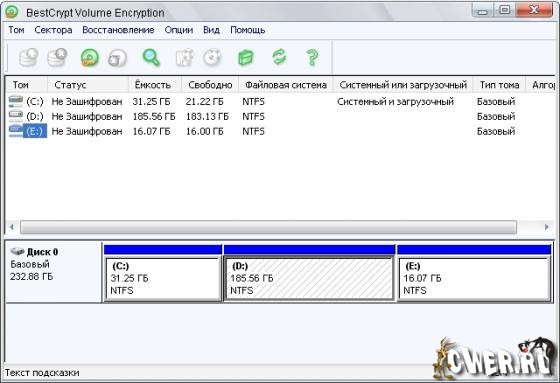Viewport: 560px width, 383px height.
Task: Click the green box toolbar icon
Action: click(x=246, y=58)
